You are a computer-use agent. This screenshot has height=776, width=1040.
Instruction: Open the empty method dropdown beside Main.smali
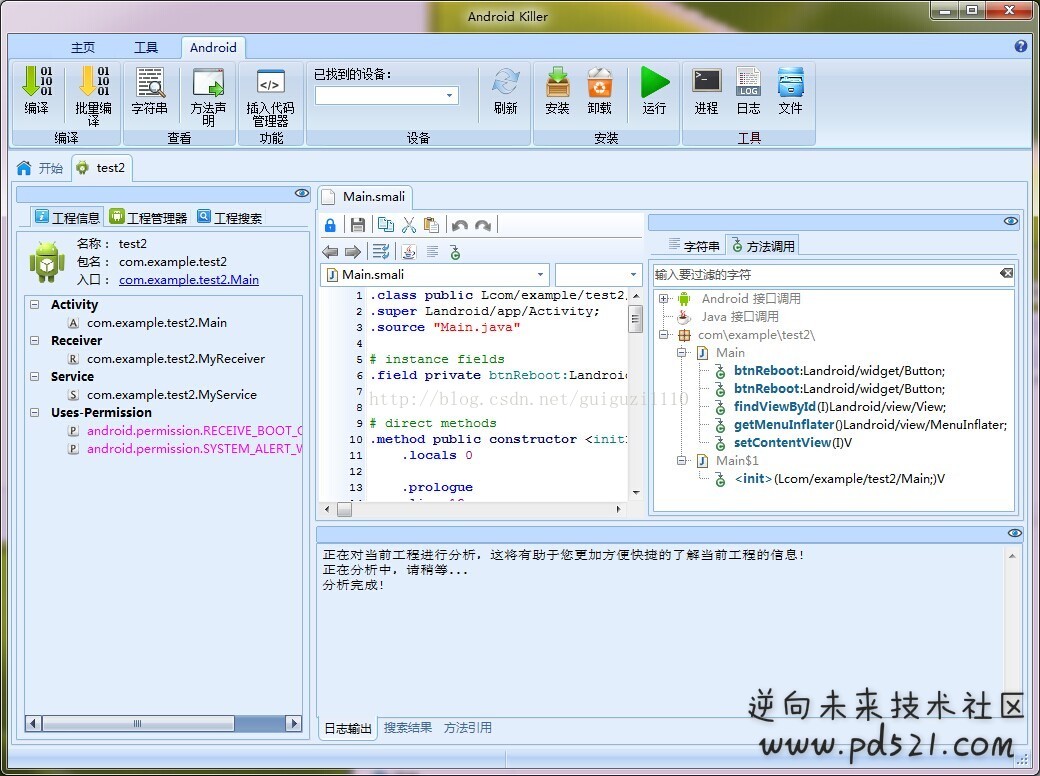tap(599, 275)
